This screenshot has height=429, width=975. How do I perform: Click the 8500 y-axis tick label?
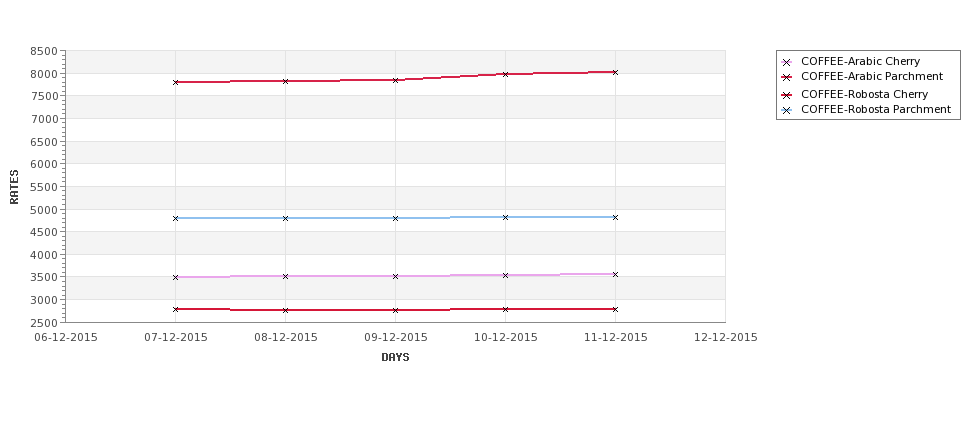44,51
